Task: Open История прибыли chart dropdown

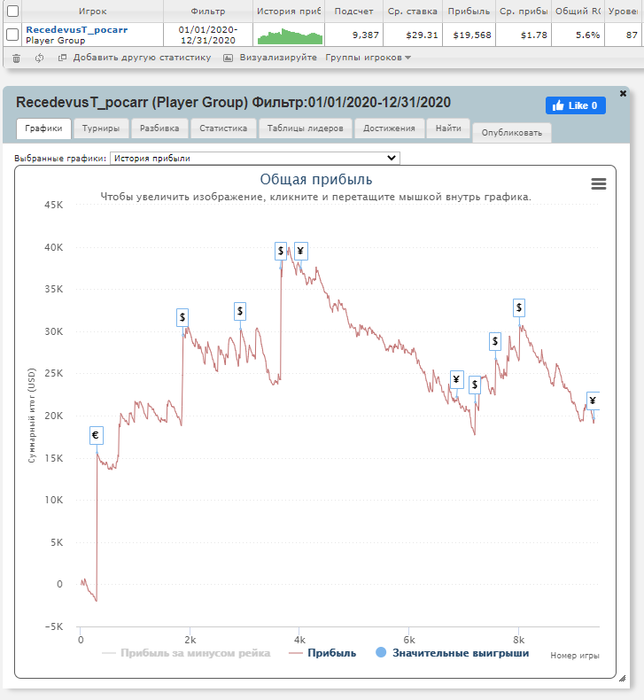Action: click(x=255, y=158)
